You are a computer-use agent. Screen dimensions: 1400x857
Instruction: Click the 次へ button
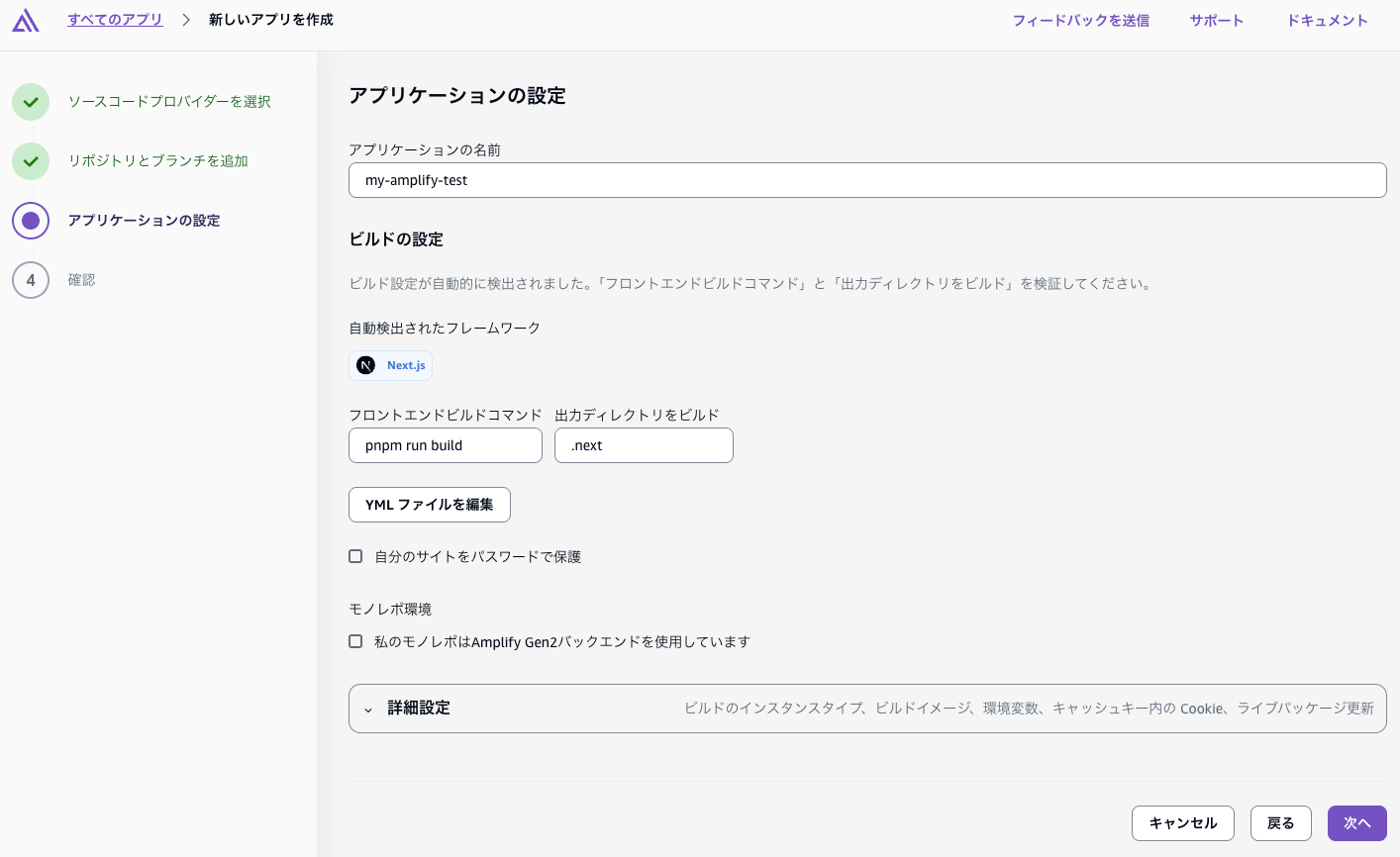(1356, 822)
